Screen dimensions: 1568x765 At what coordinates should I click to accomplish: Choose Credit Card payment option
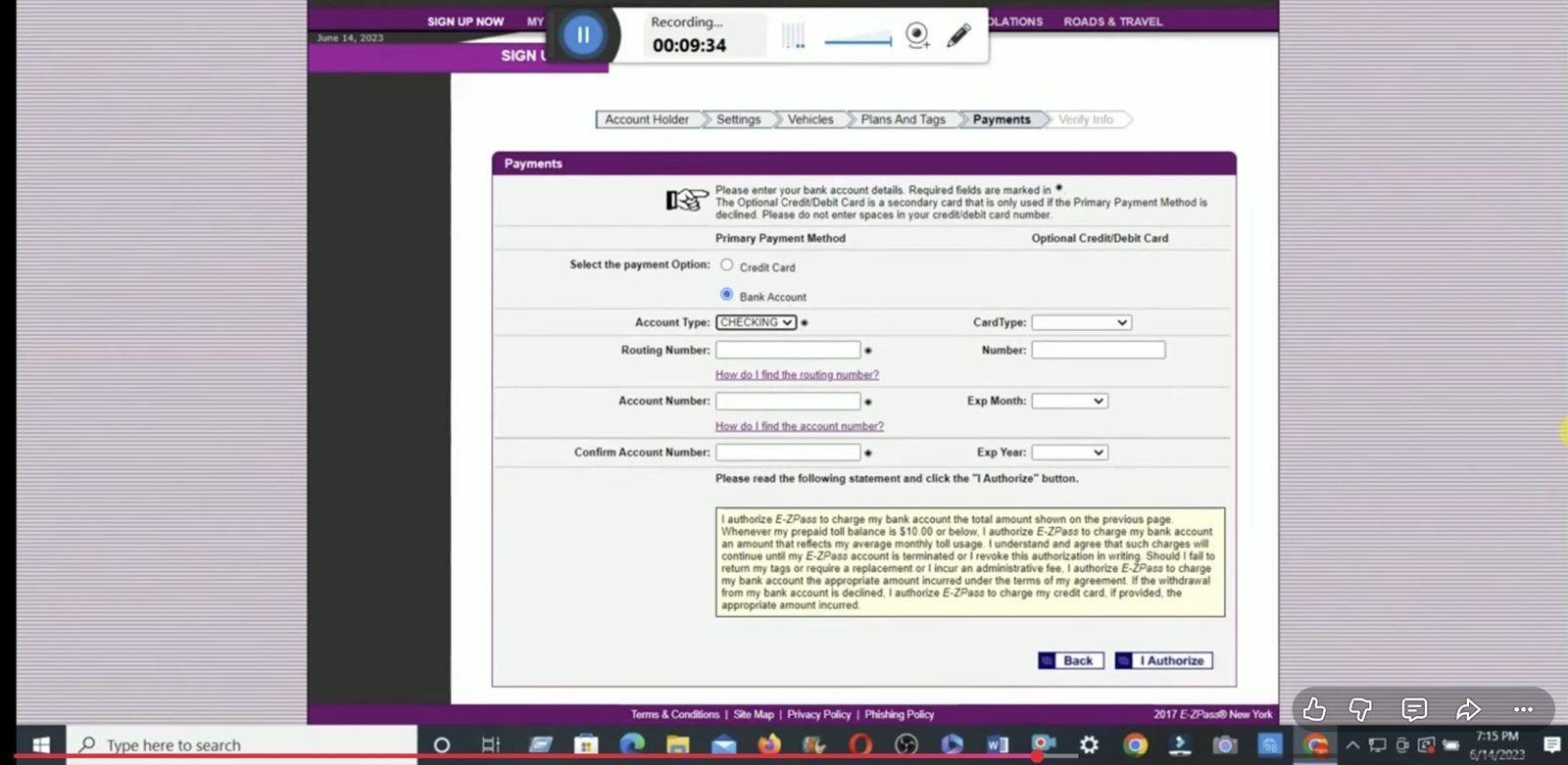(x=726, y=265)
